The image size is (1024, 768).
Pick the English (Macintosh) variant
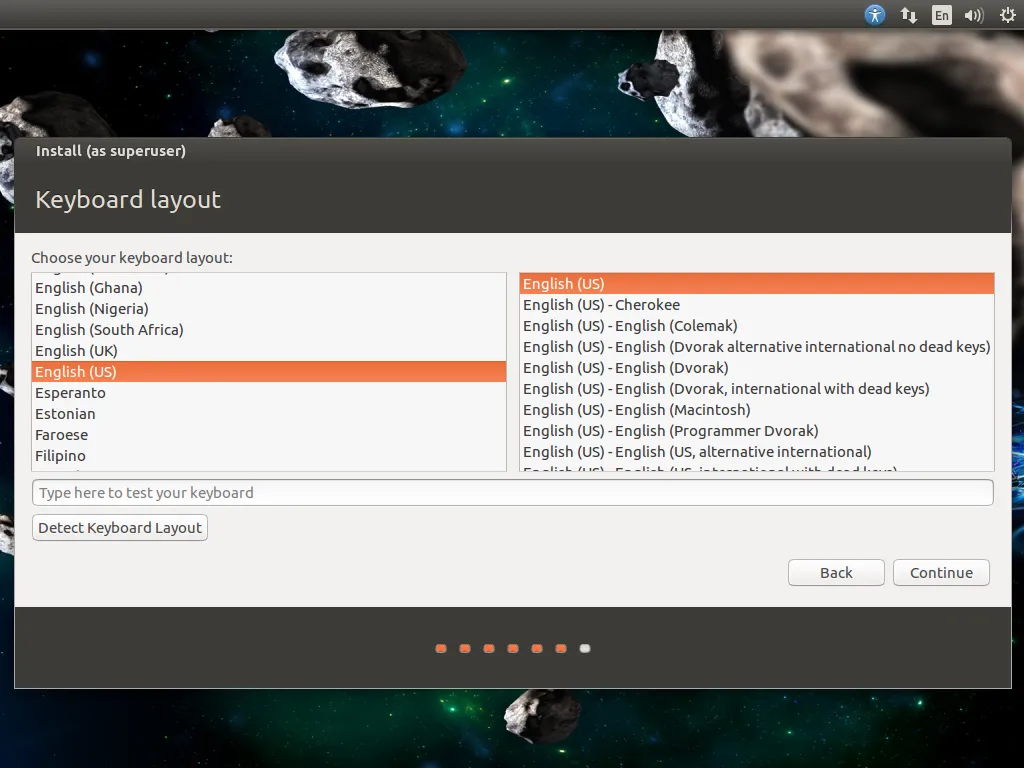[x=636, y=410]
